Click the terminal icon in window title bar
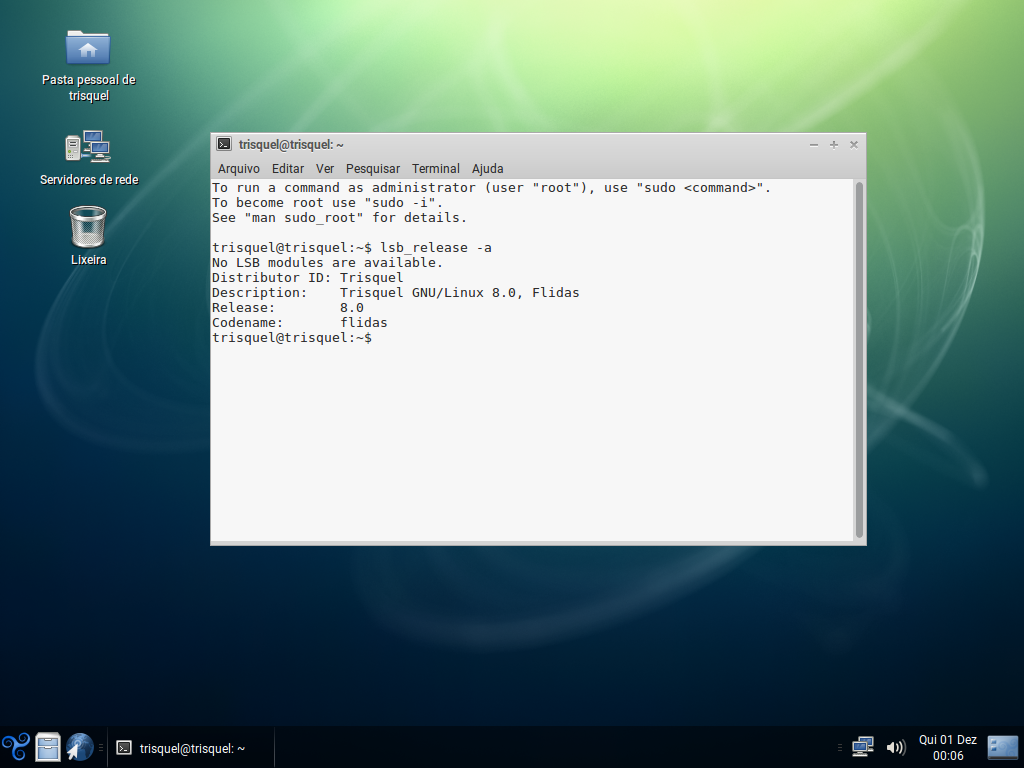The width and height of the screenshot is (1024, 768). point(224,144)
